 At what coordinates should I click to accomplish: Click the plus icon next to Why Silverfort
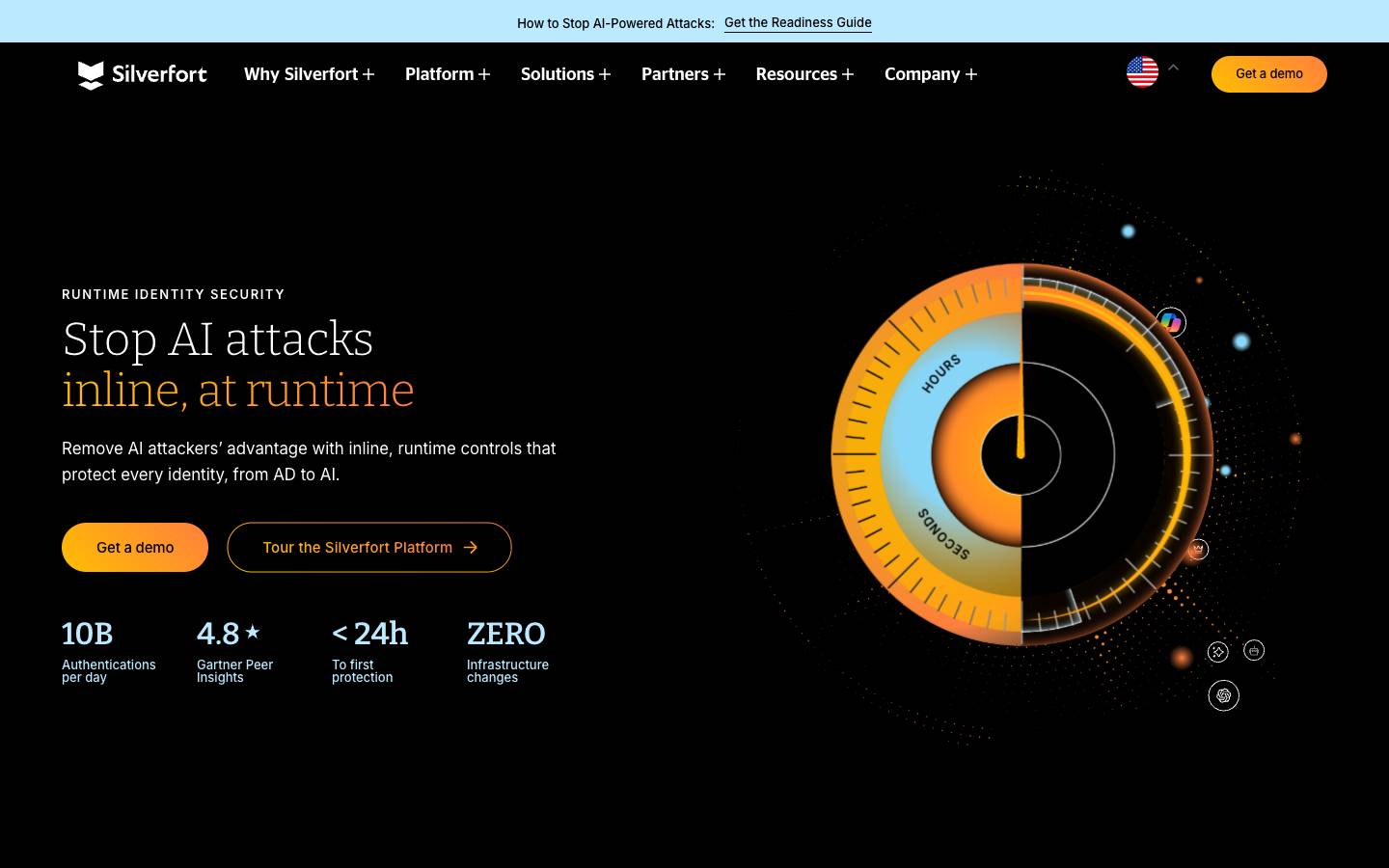click(x=368, y=74)
